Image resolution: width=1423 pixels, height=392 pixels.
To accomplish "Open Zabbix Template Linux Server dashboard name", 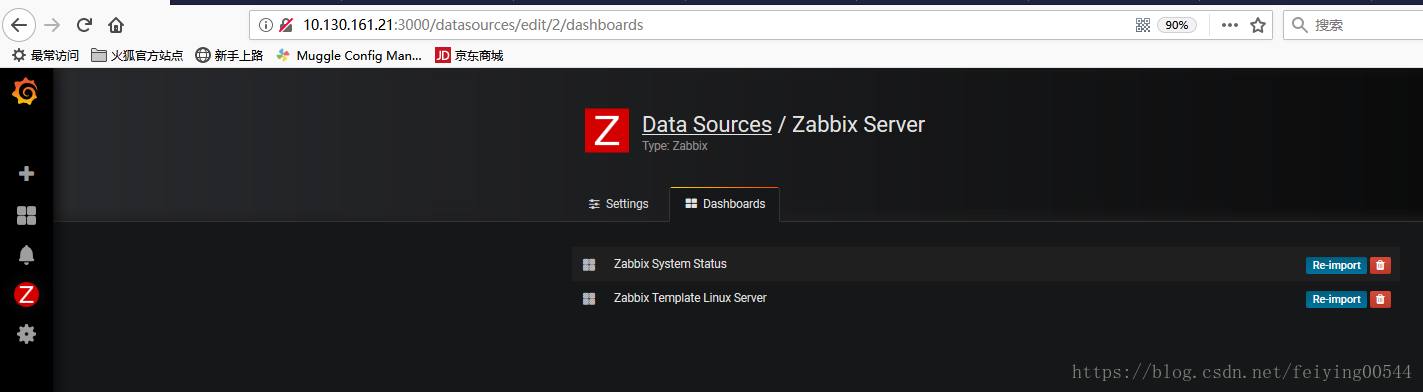I will click(x=690, y=298).
